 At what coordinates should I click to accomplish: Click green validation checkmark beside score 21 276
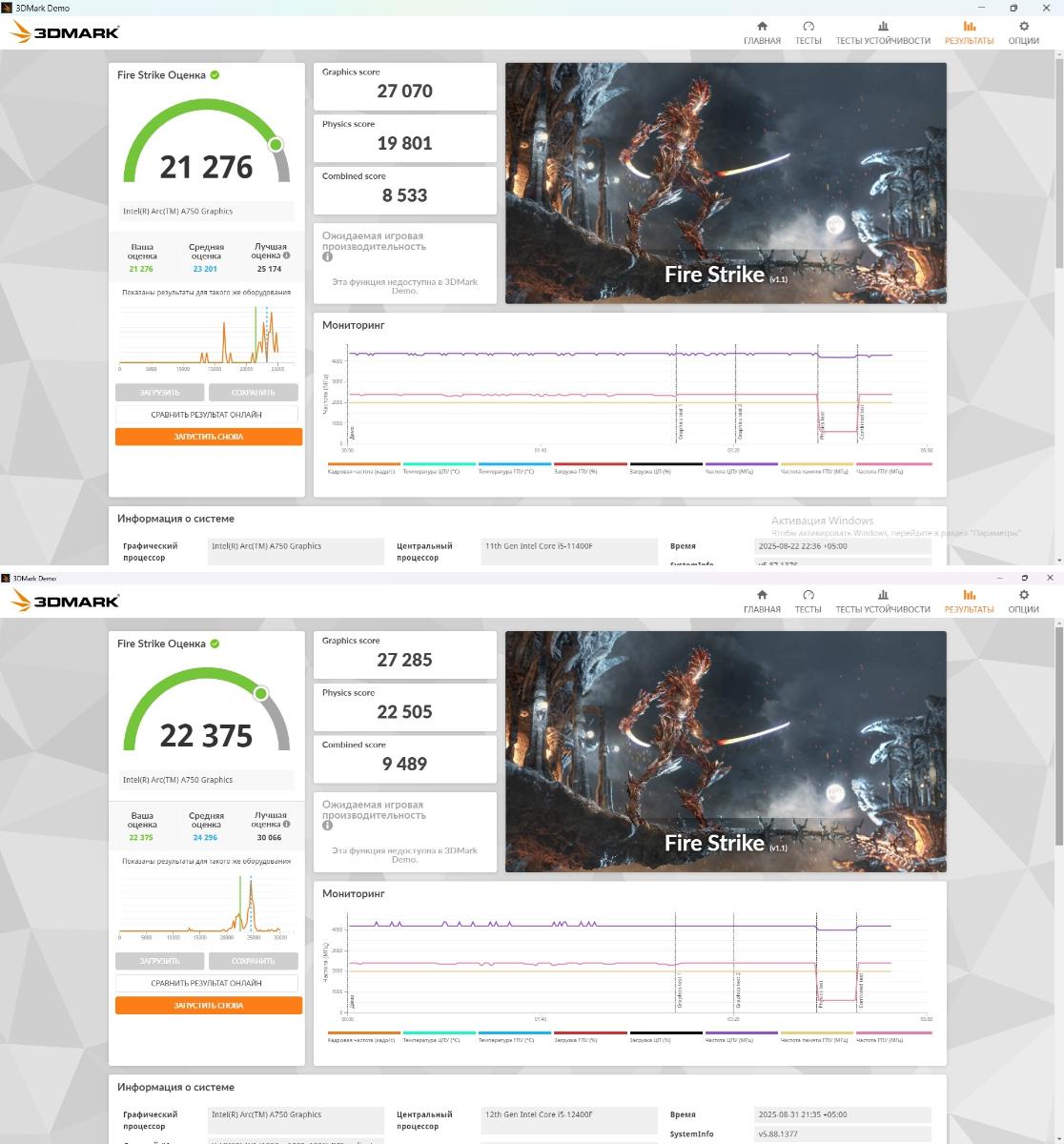215,74
